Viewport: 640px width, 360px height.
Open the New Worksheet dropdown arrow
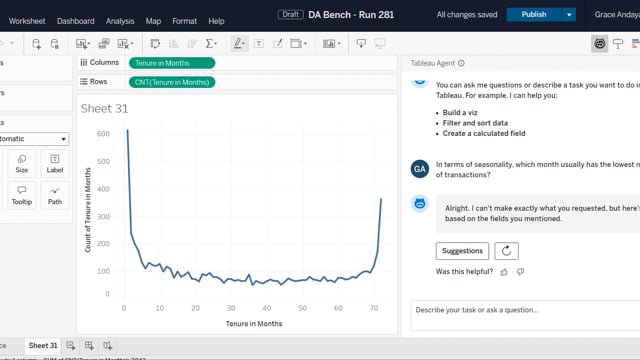coord(88,44)
